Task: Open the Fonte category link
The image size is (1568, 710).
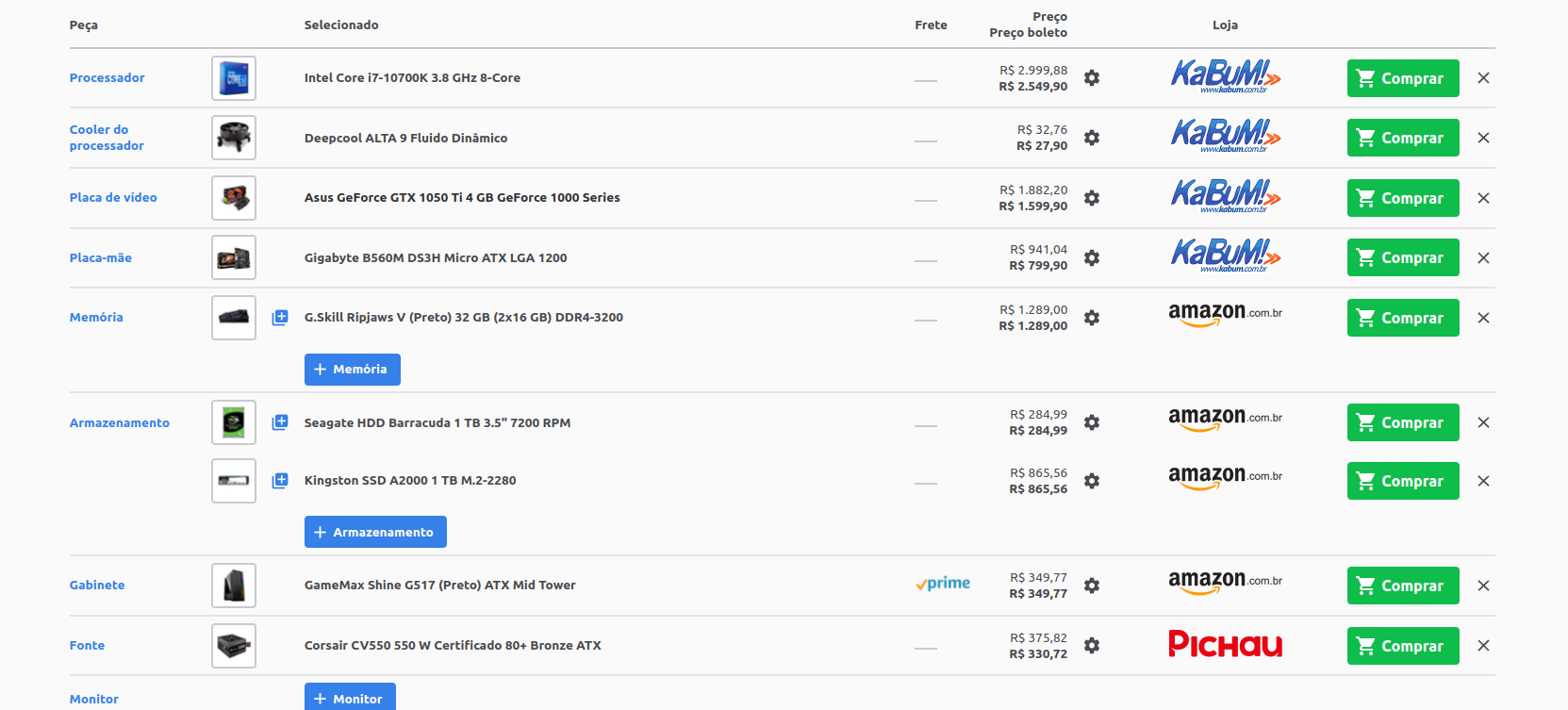Action: pos(87,646)
